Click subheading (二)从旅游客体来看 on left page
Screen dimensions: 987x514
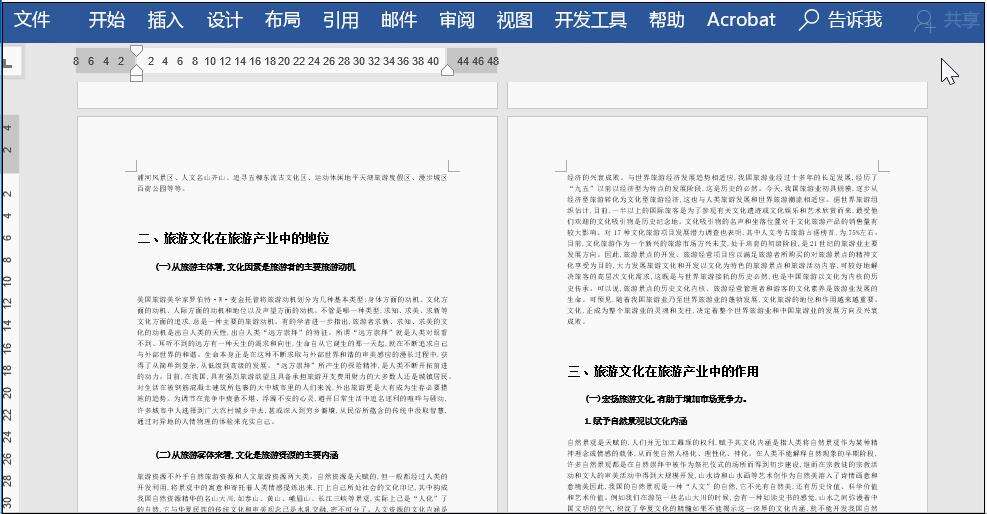coord(247,455)
